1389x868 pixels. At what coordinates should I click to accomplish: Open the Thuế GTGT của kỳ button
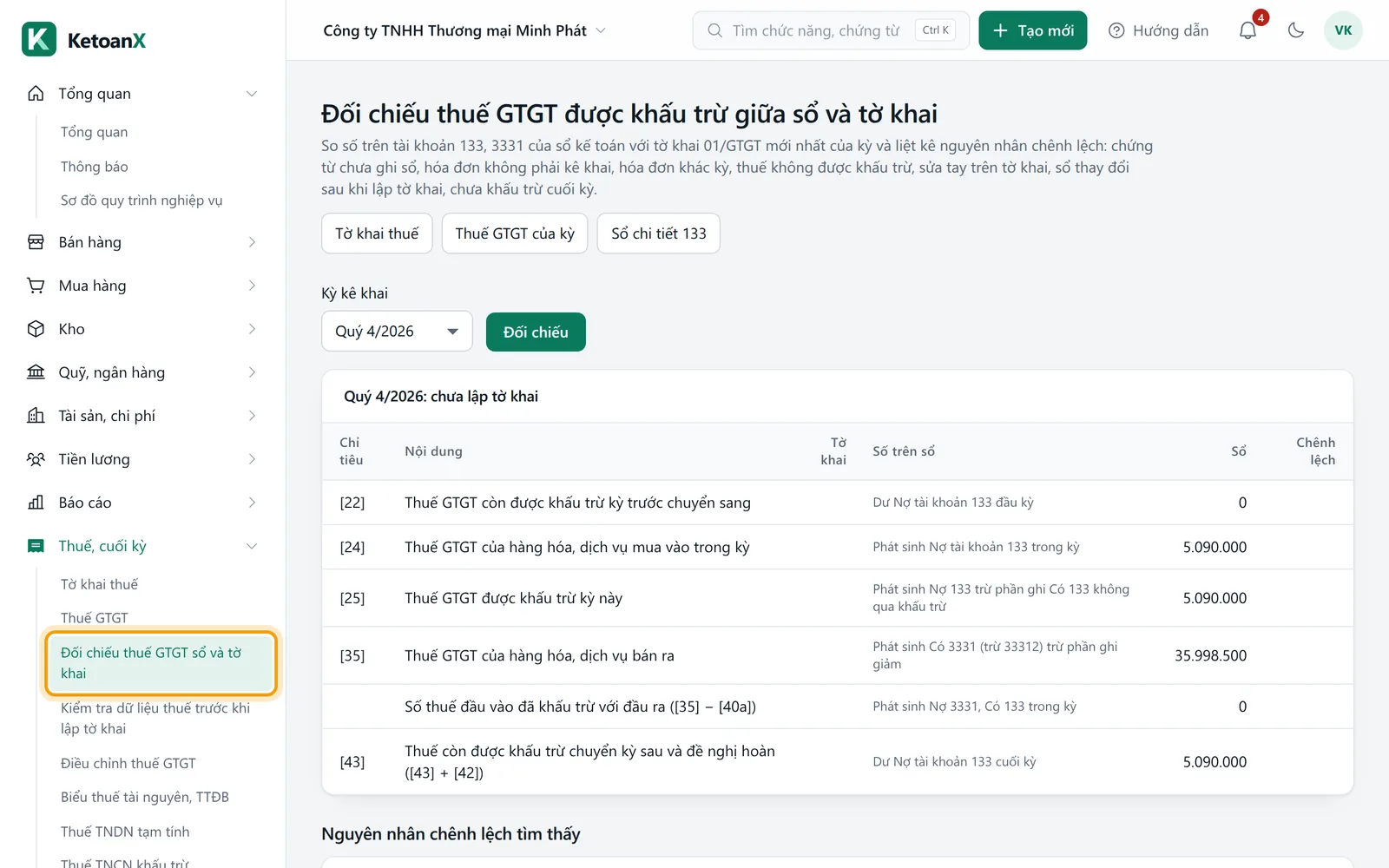point(515,233)
